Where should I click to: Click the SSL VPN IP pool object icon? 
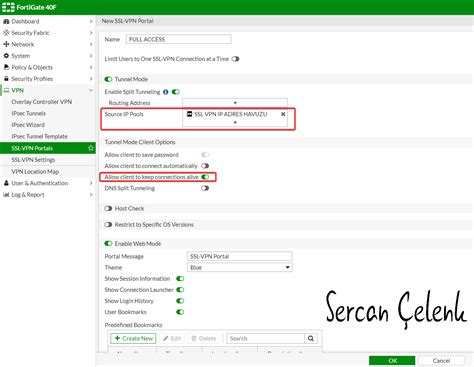tap(189, 114)
